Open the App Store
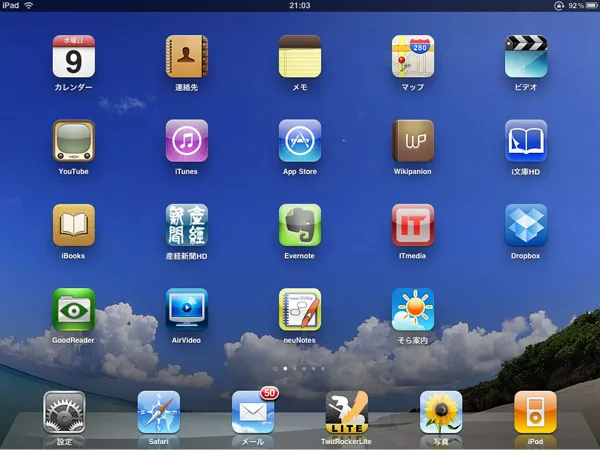The image size is (600, 450). (300, 141)
